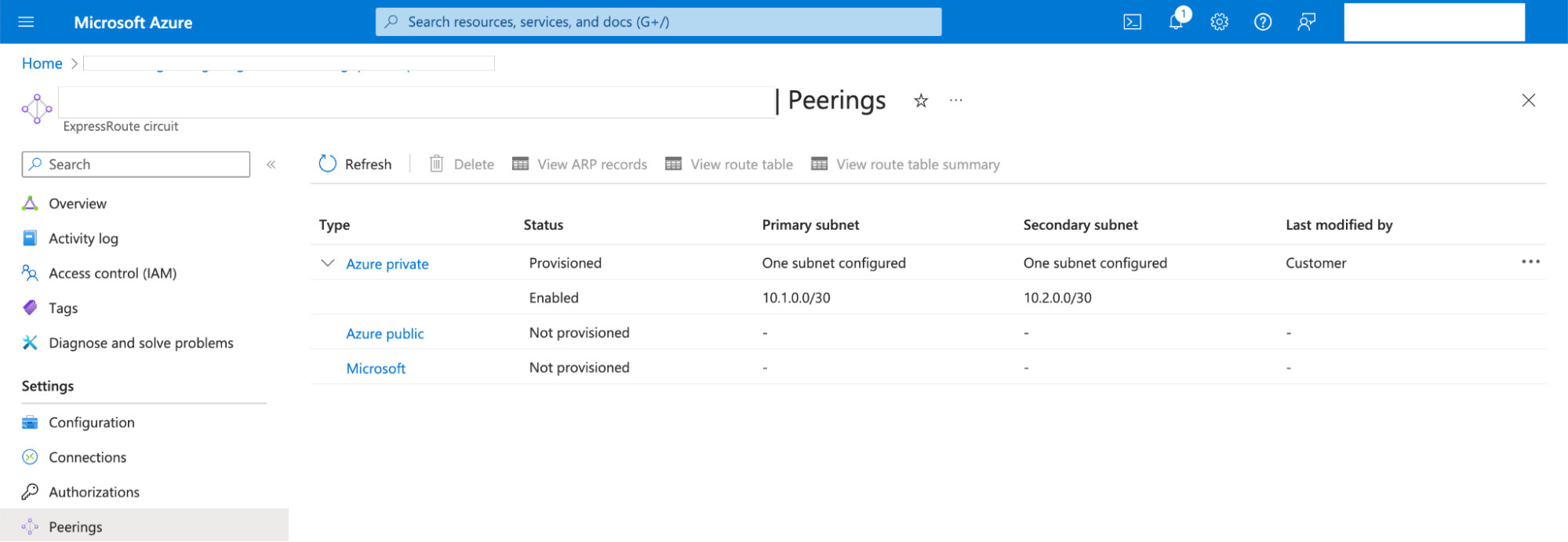Click the Overview triangle icon
The image size is (1568, 542).
(30, 204)
